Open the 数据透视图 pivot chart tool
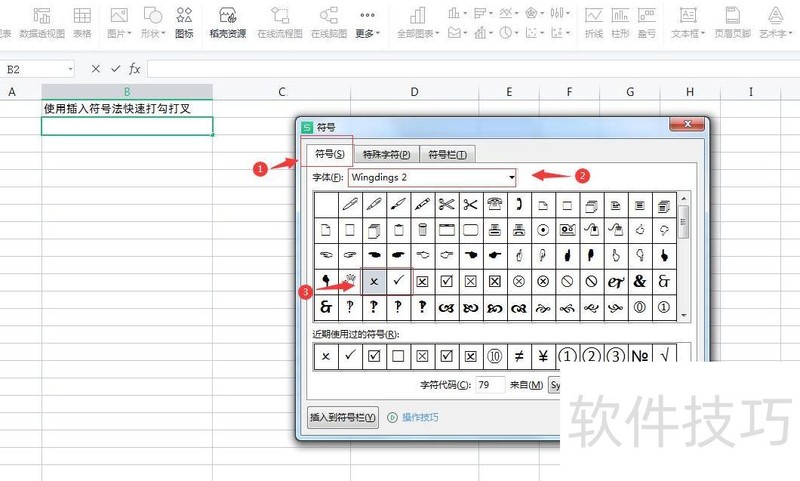The image size is (800, 481). tap(42, 23)
